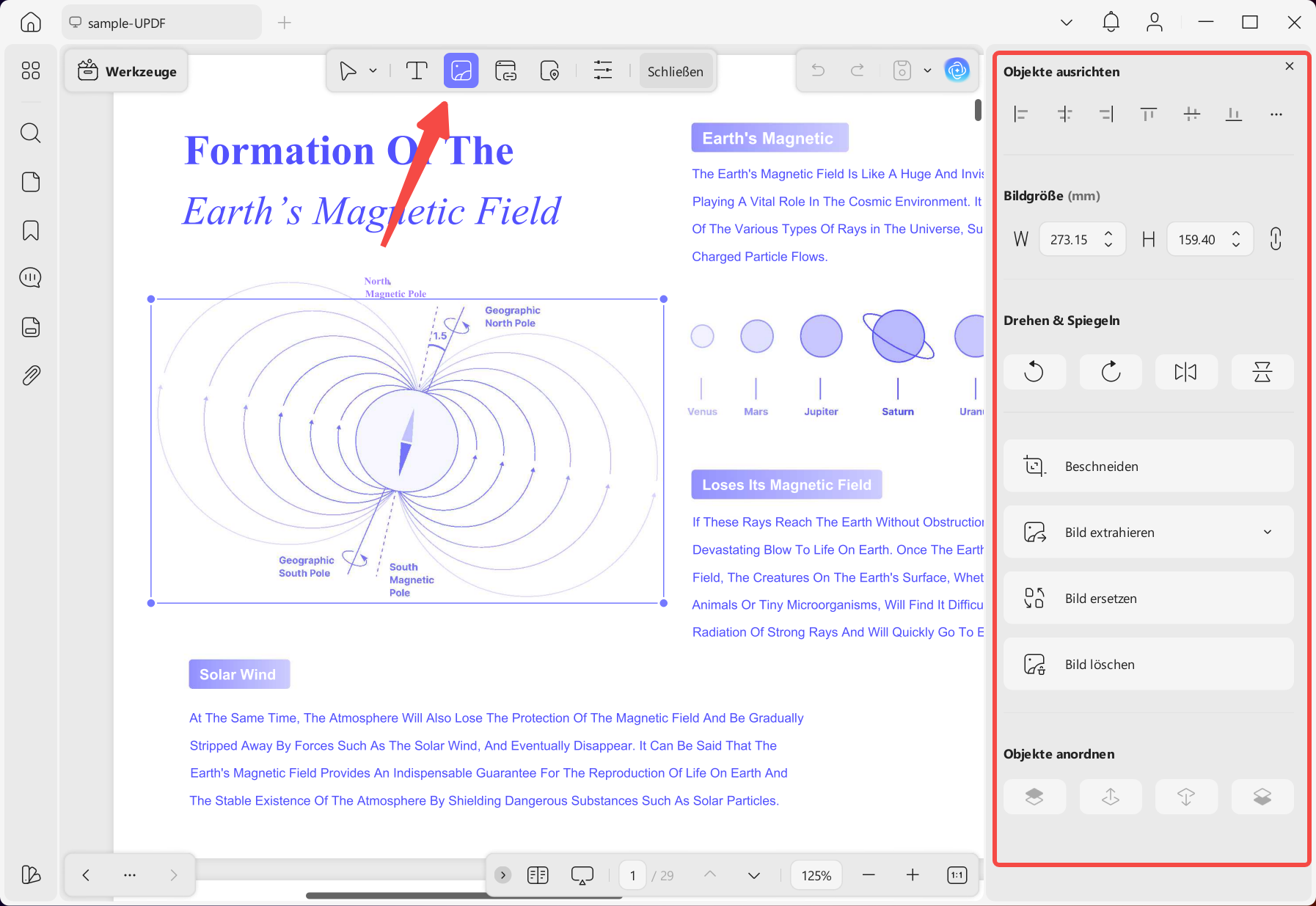
Task: Click the height value field 159.40
Action: [x=1198, y=239]
